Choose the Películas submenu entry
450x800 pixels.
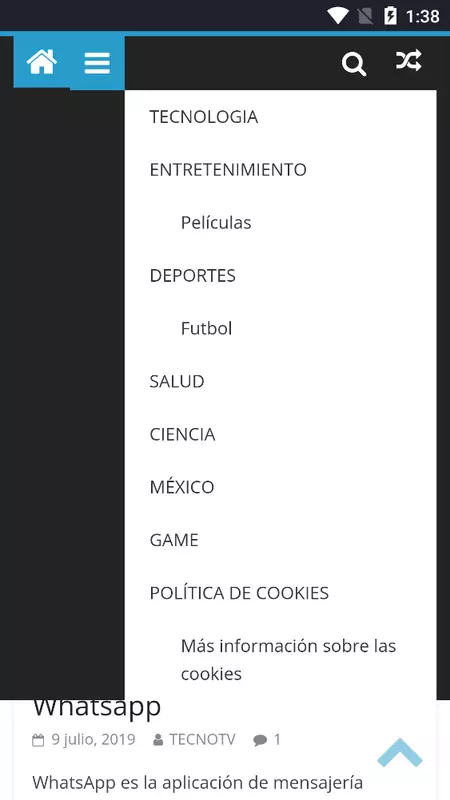point(216,222)
